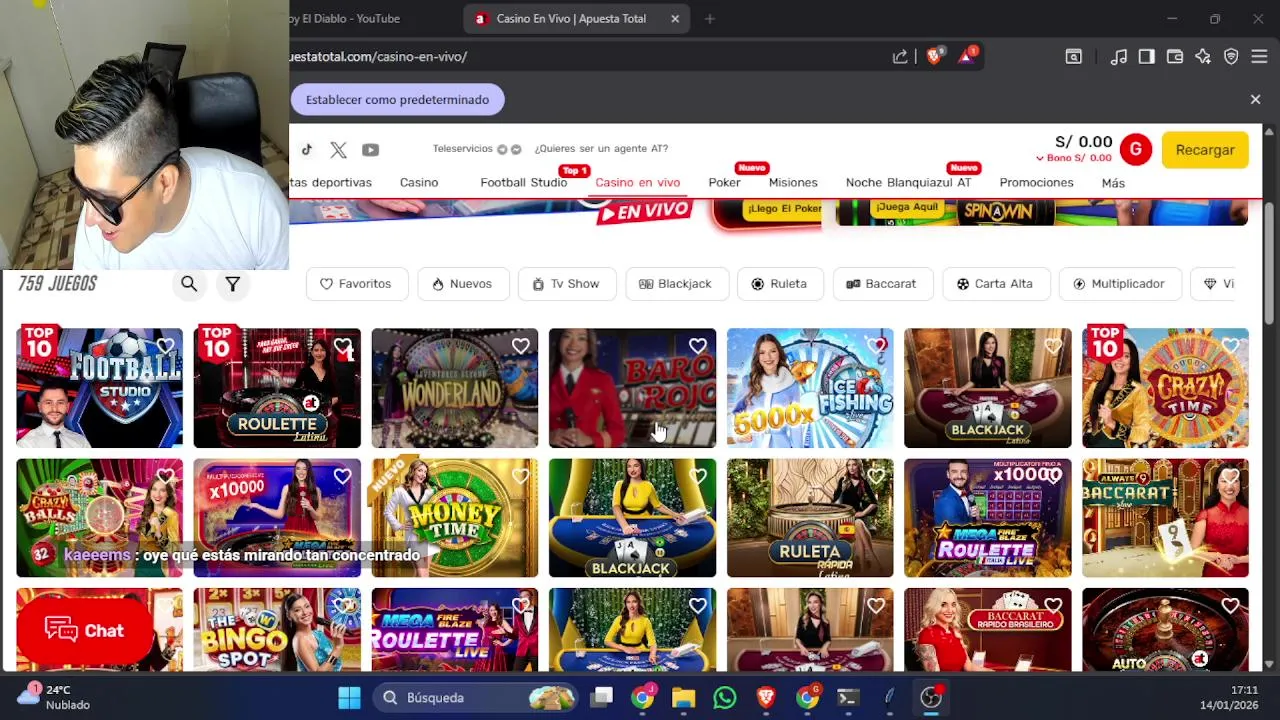This screenshot has height=720, width=1280.
Task: Open the Task View taskbar icon
Action: (602, 698)
